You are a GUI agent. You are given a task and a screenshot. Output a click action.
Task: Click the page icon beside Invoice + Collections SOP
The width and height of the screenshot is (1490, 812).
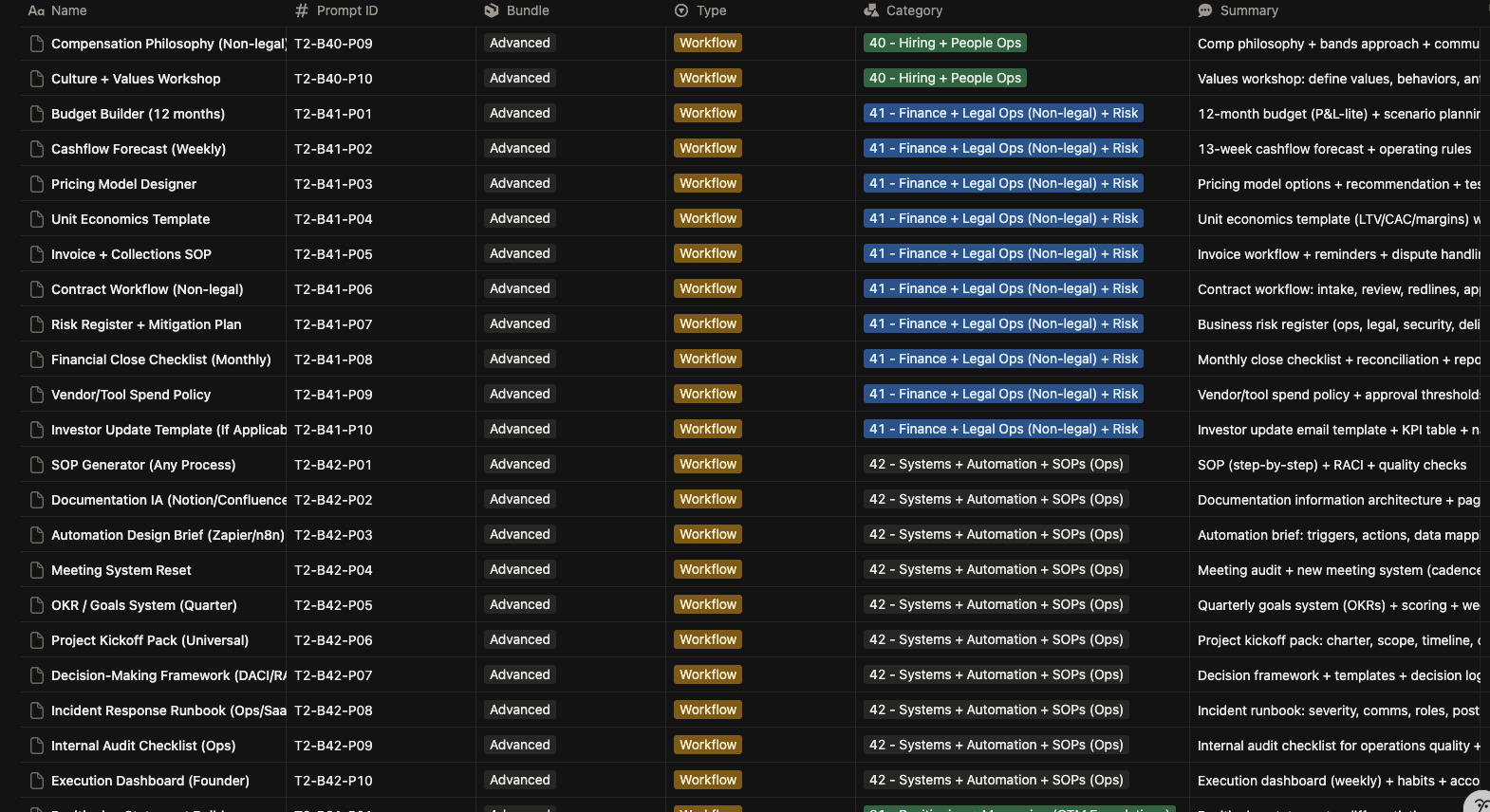(37, 254)
